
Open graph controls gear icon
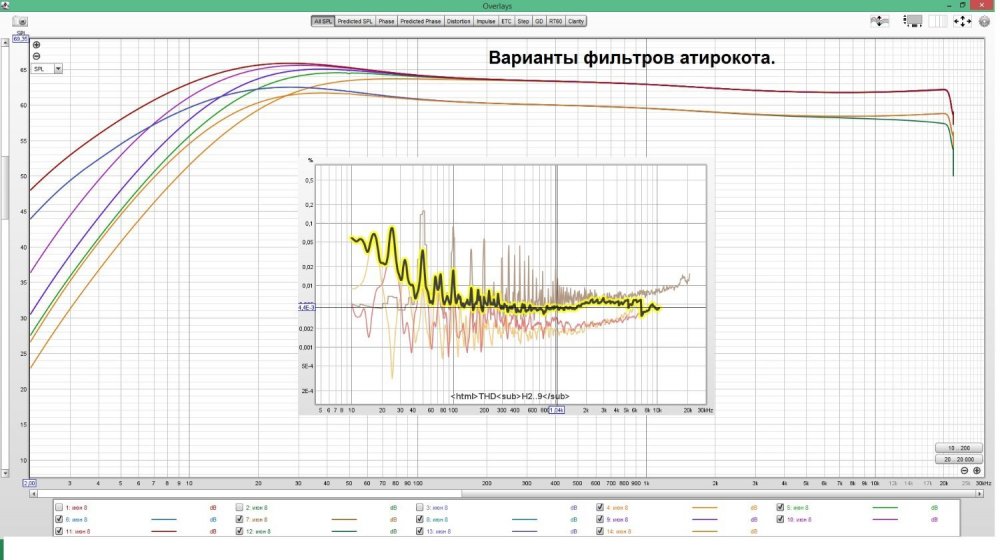pos(985,21)
